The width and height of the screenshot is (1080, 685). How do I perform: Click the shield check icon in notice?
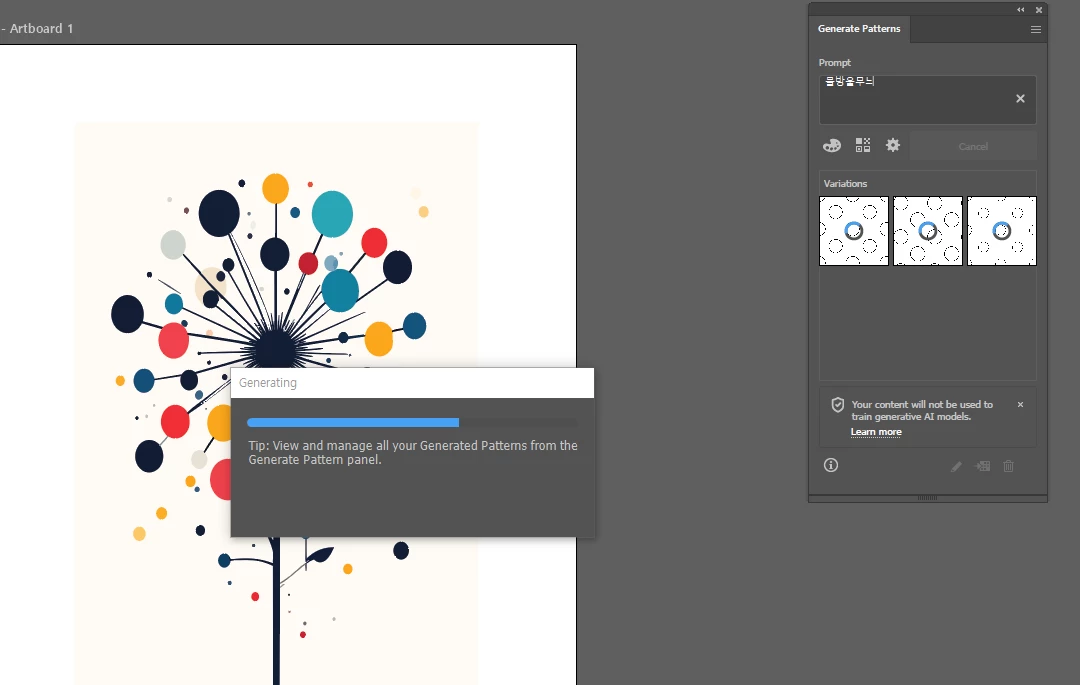click(838, 405)
